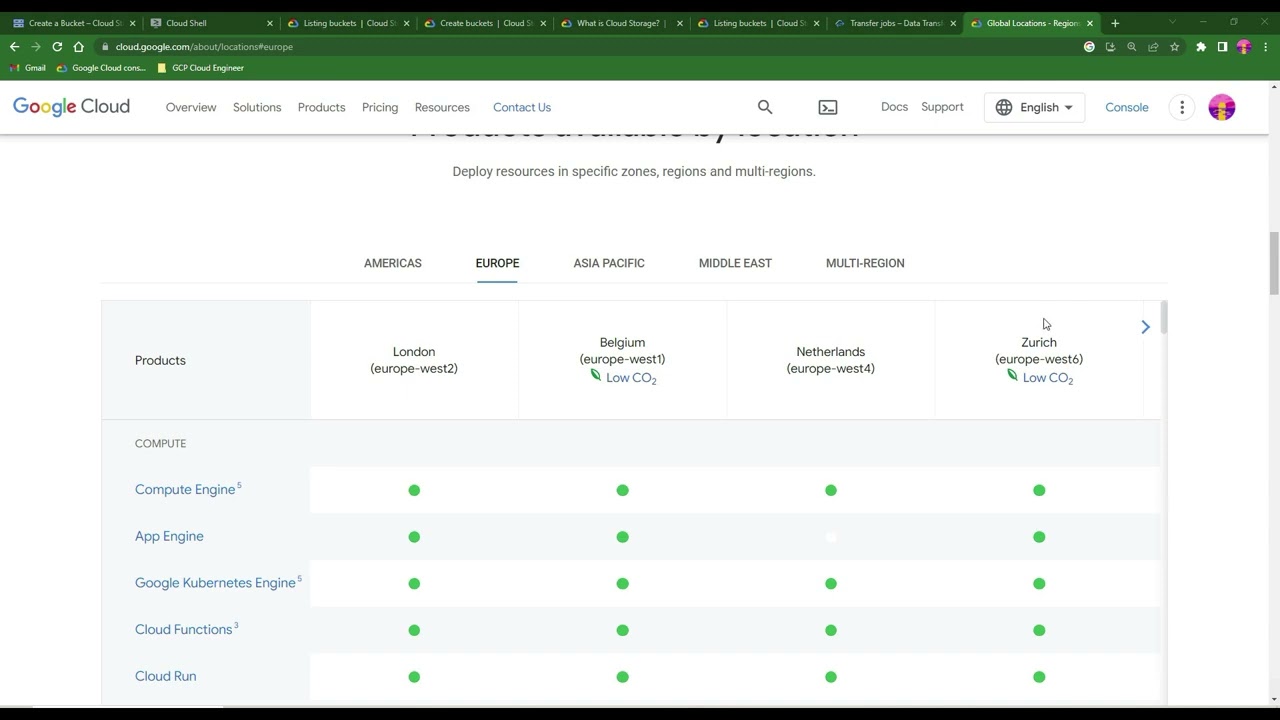
Task: Click the page vertical scrollbar thumb
Action: 1274,263
